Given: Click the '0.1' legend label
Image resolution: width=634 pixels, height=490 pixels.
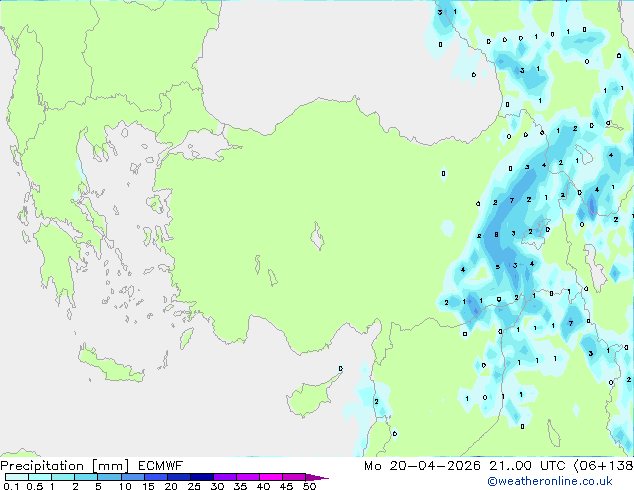Looking at the screenshot, I should [x=11, y=486].
